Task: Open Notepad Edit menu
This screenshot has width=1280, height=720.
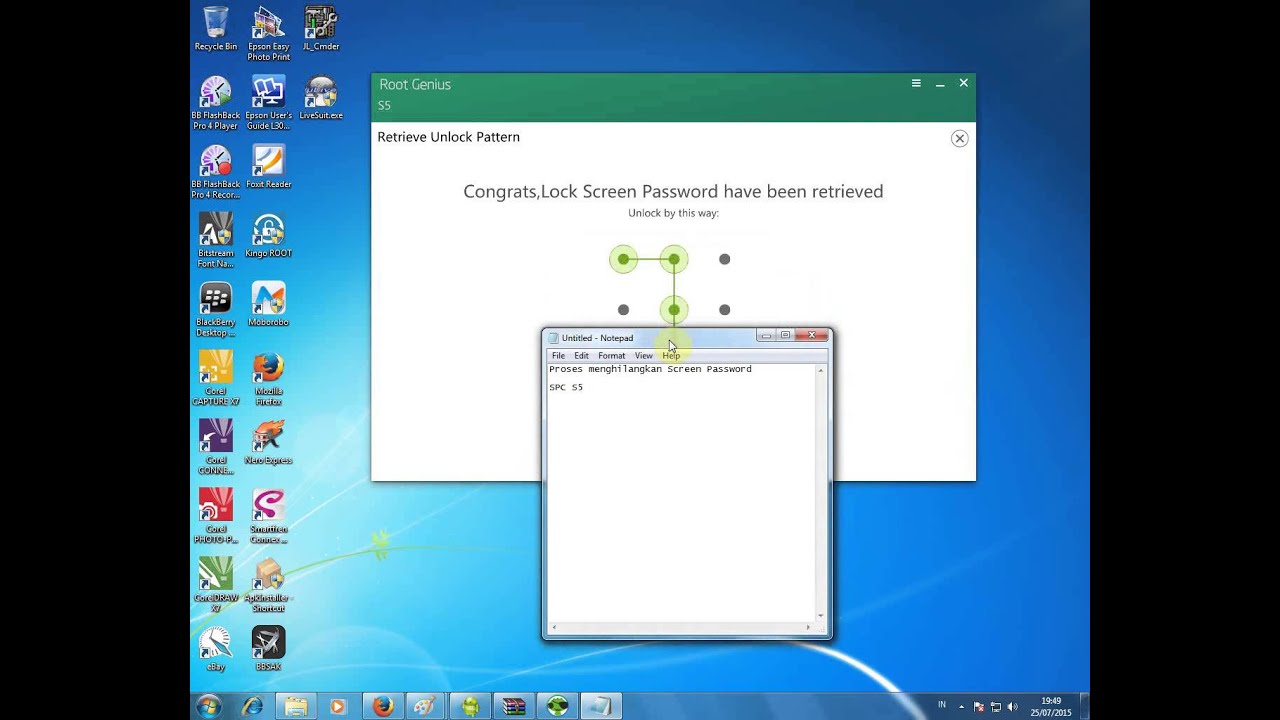Action: 581,356
